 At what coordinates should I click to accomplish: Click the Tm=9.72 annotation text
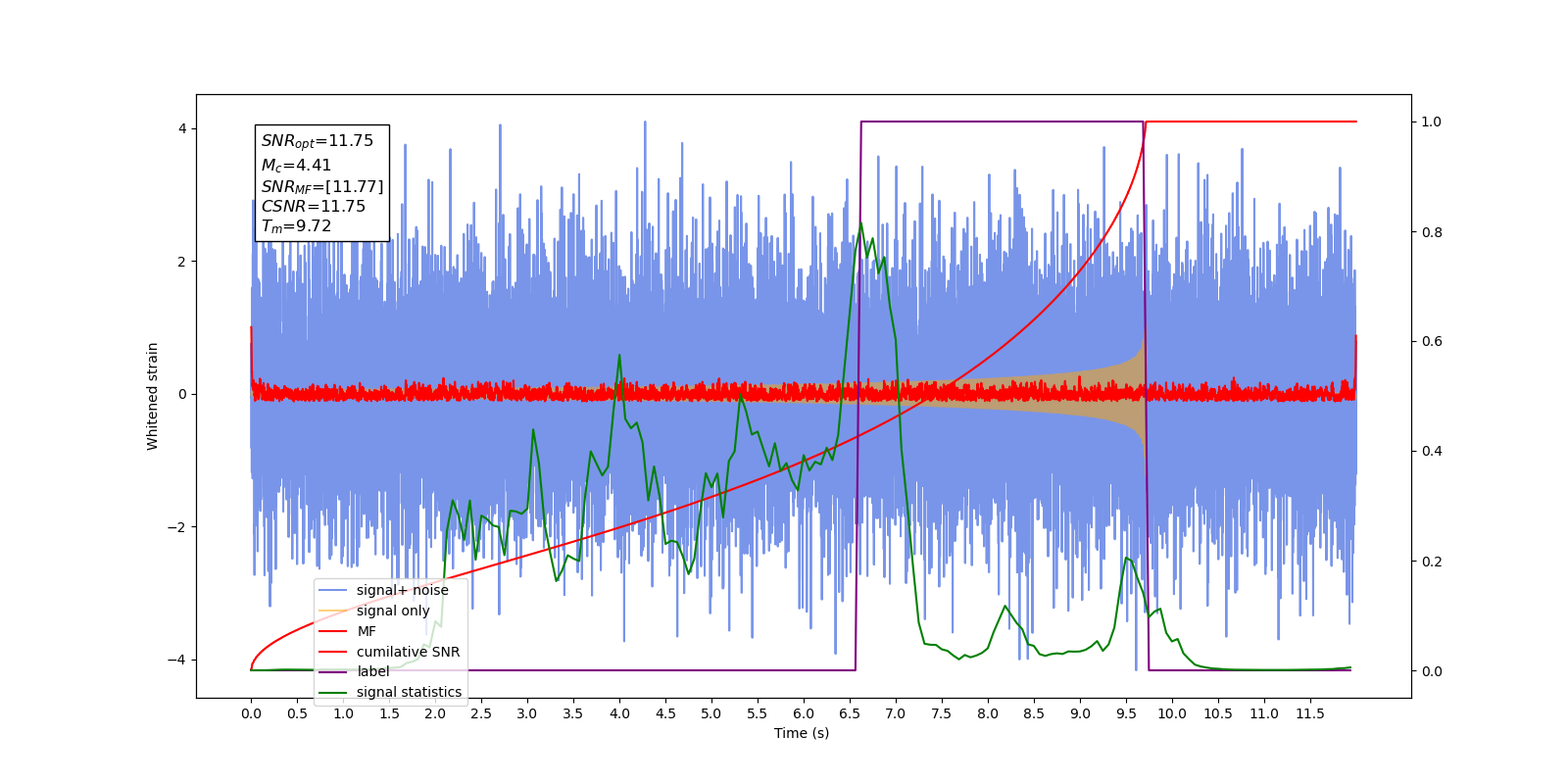click(296, 226)
